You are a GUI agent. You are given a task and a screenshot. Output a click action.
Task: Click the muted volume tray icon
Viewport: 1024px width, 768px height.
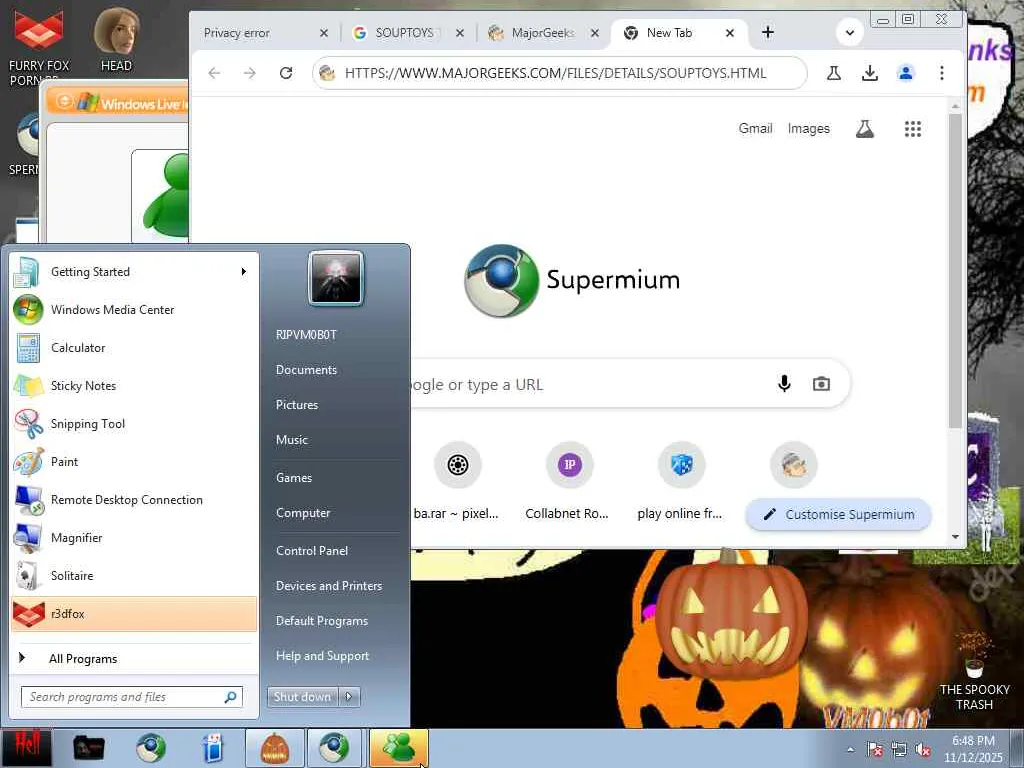923,749
